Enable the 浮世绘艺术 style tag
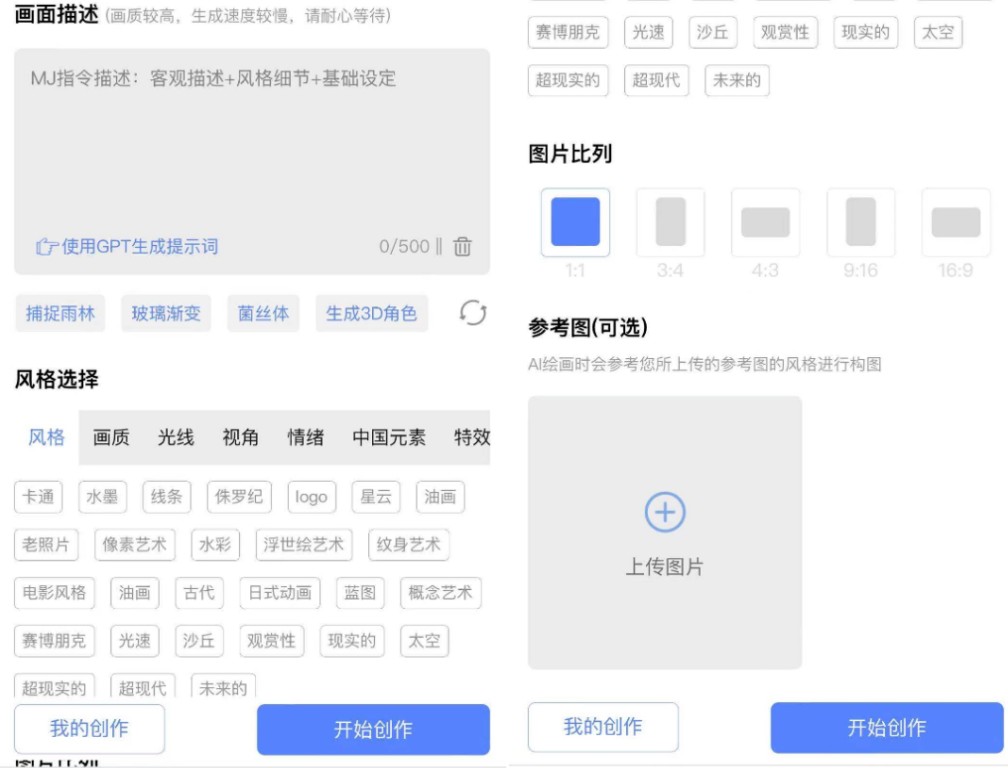This screenshot has height=768, width=1008. 303,544
